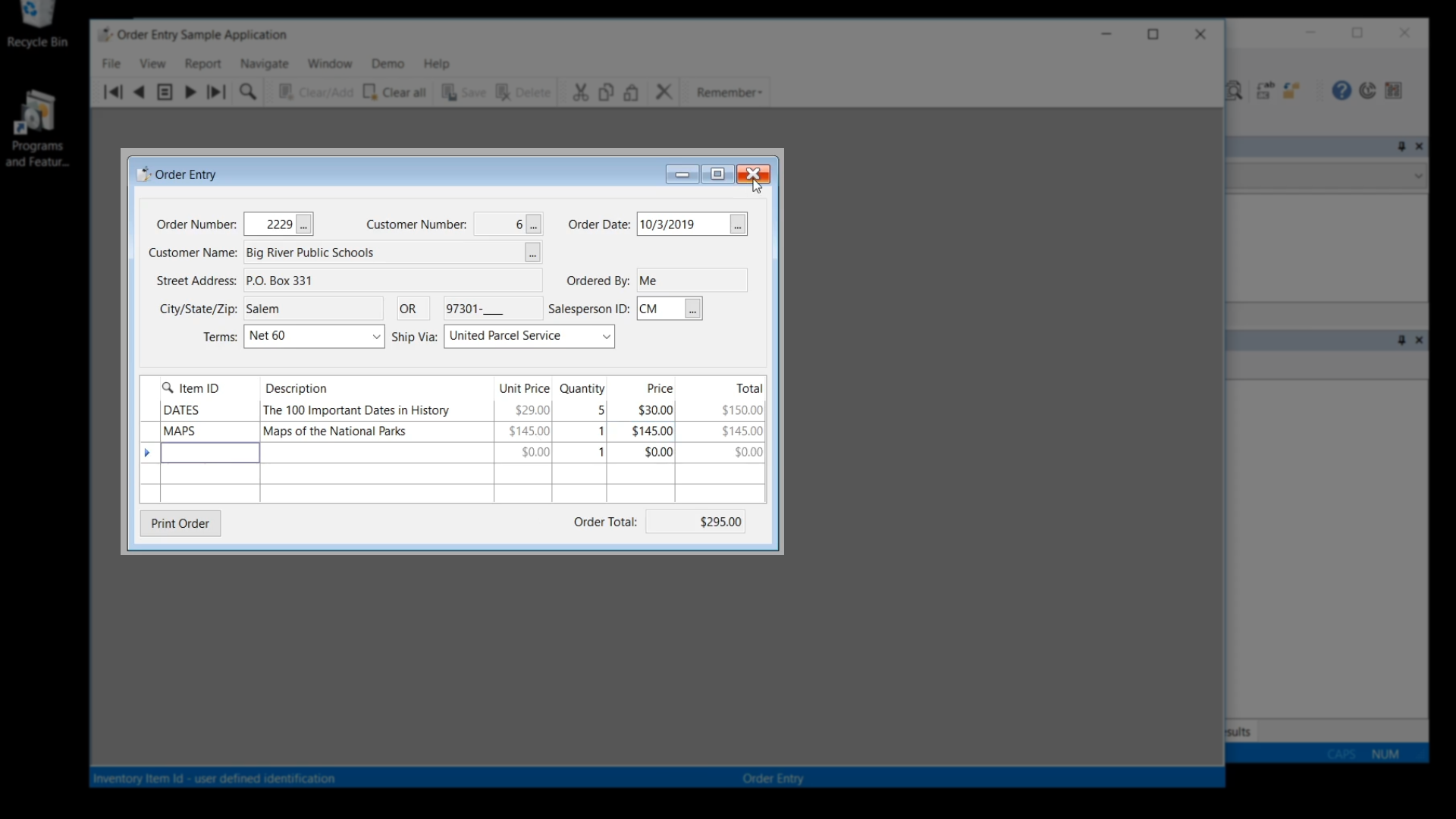Screen dimensions: 1456x819
Task: Open the Navigate menu
Action: (264, 64)
